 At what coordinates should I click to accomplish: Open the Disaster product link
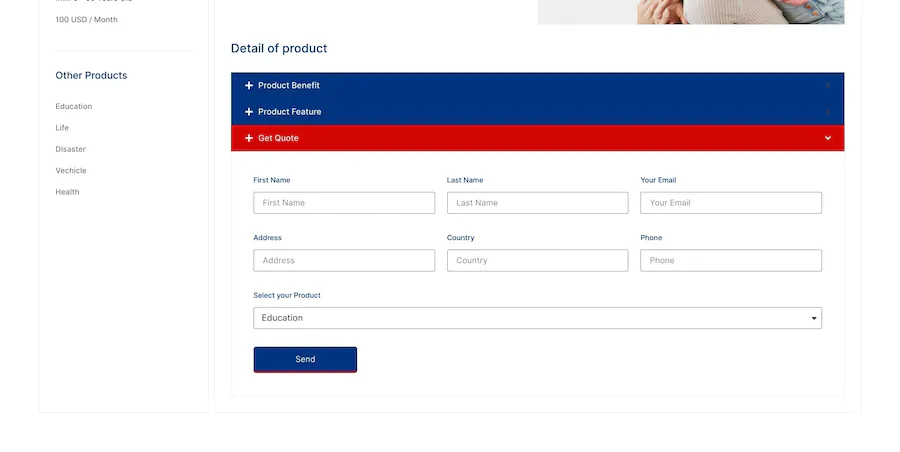(70, 149)
